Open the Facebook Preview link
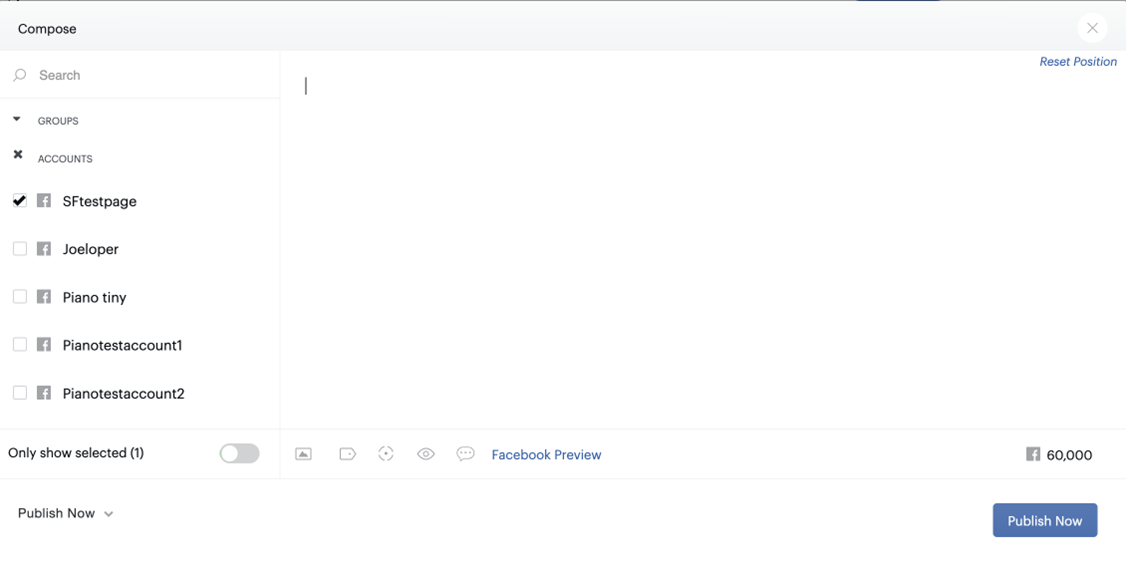Viewport: 1126px width, 561px height. pos(546,455)
